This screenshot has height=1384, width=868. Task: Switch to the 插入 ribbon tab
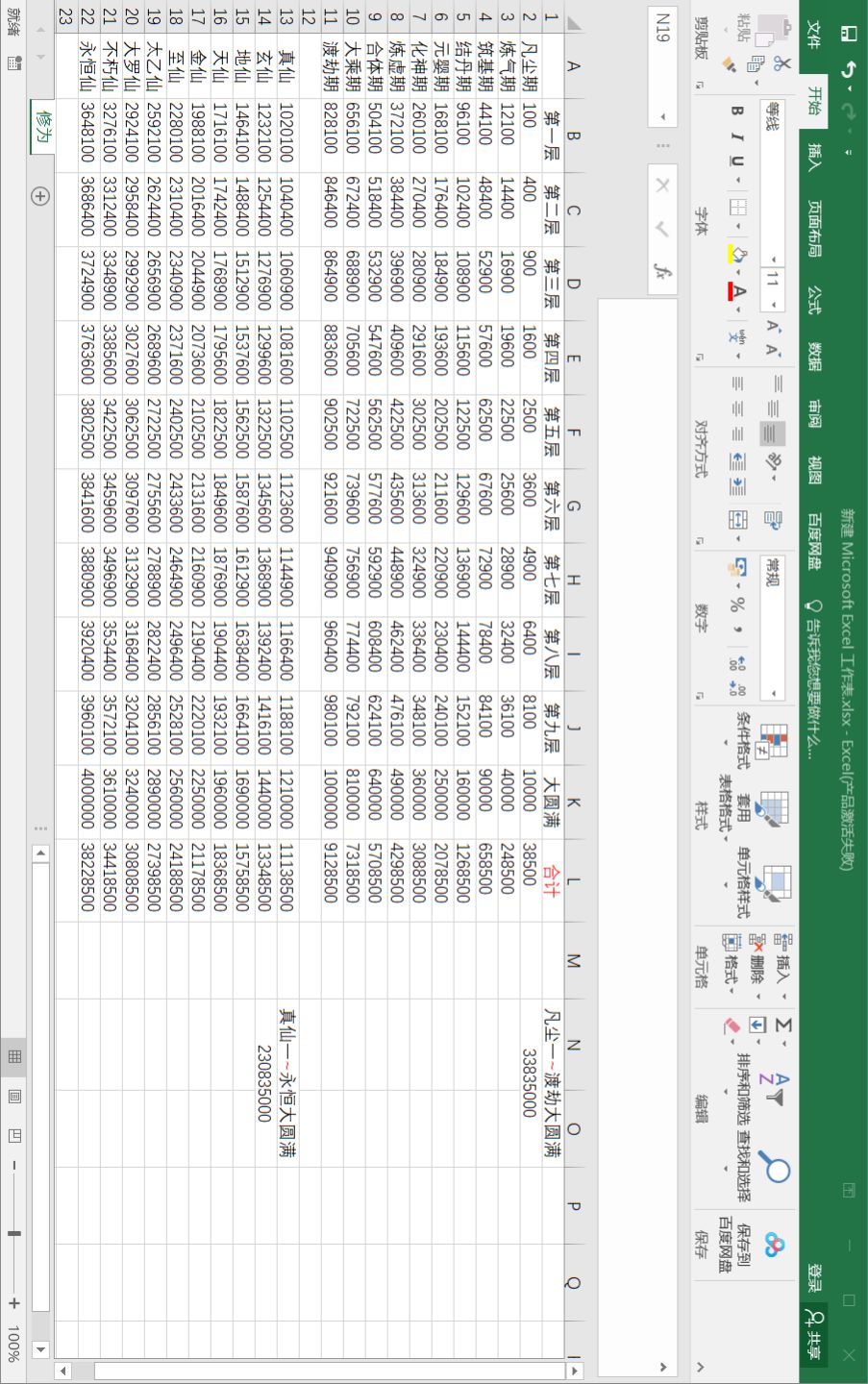tap(814, 156)
